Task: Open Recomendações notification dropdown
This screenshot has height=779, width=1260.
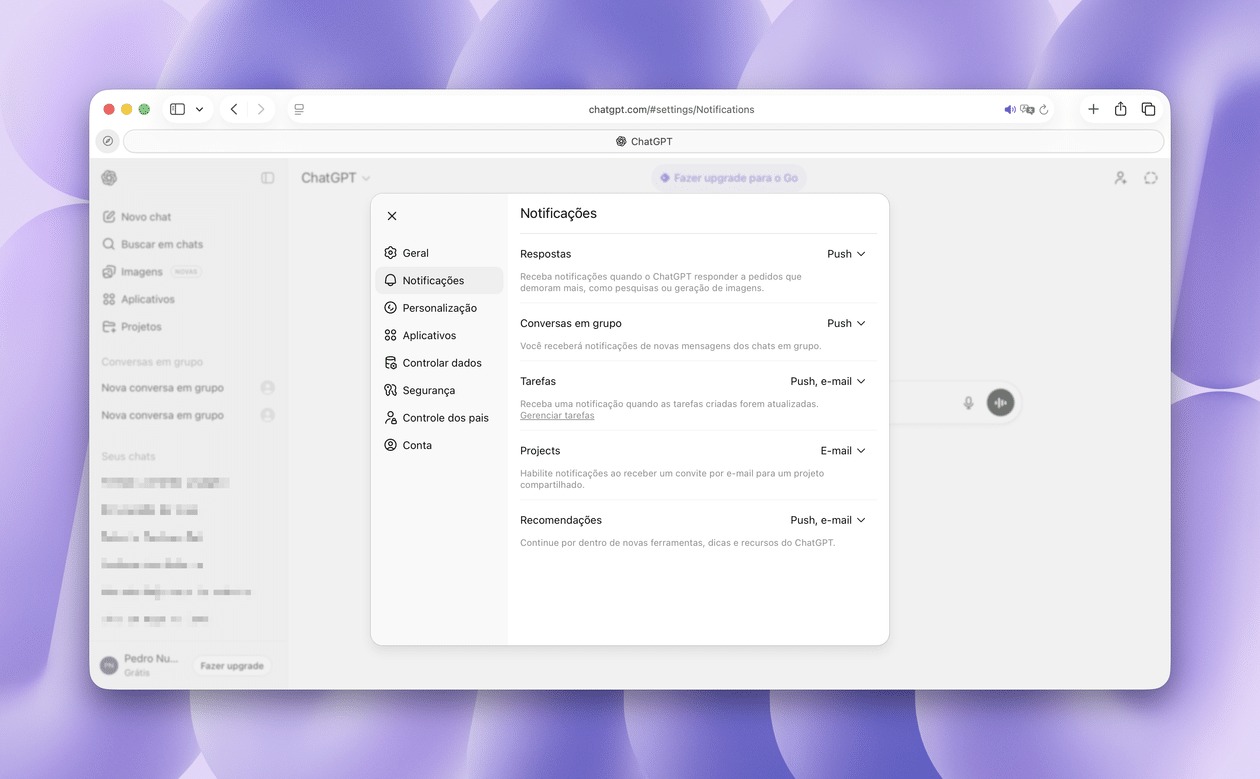Action: click(x=828, y=520)
